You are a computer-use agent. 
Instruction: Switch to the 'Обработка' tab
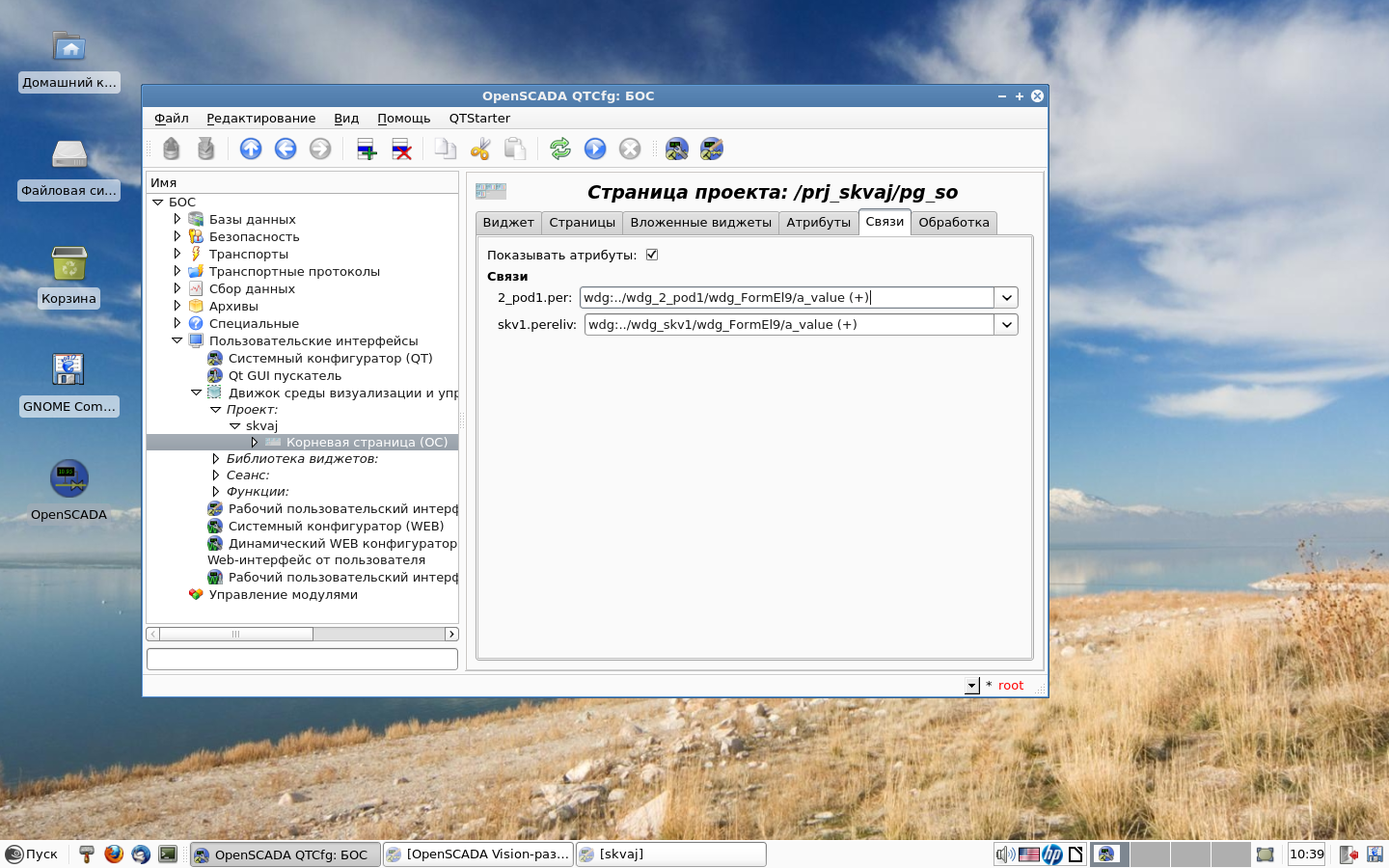pyautogui.click(x=953, y=223)
